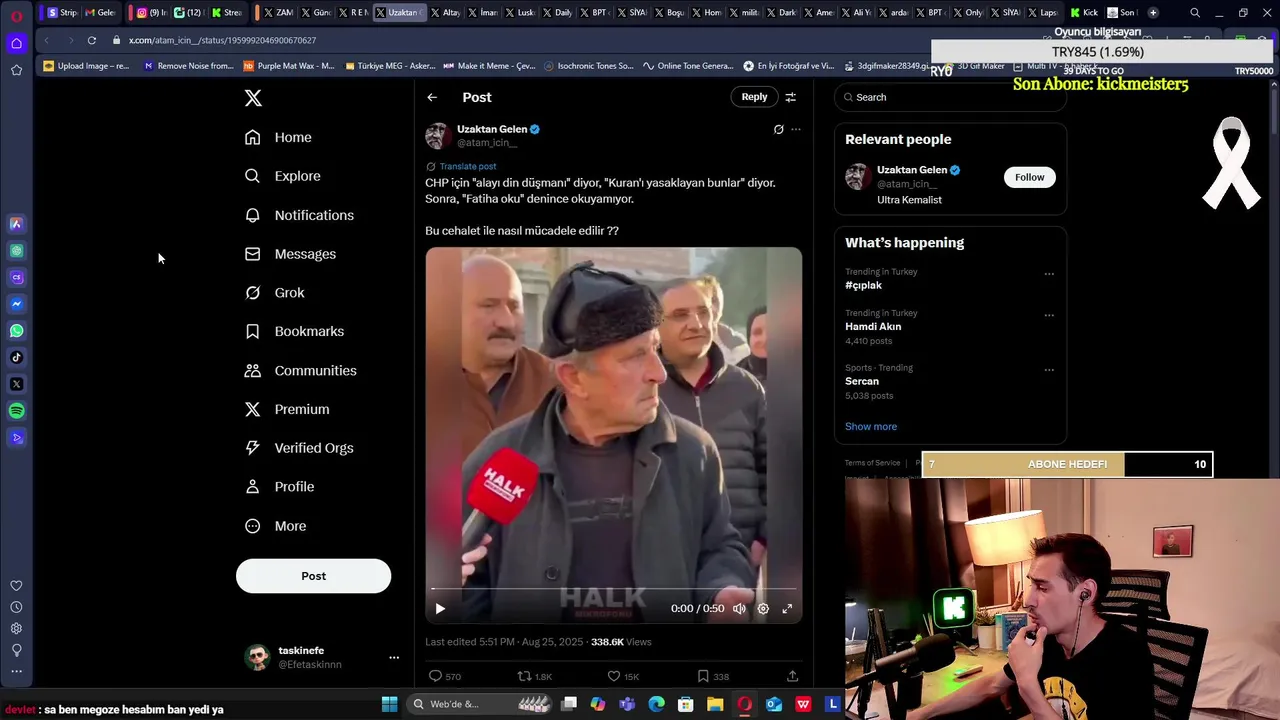Screen dimensions: 1280x720
Task: Click the Windows Start button
Action: 390,704
